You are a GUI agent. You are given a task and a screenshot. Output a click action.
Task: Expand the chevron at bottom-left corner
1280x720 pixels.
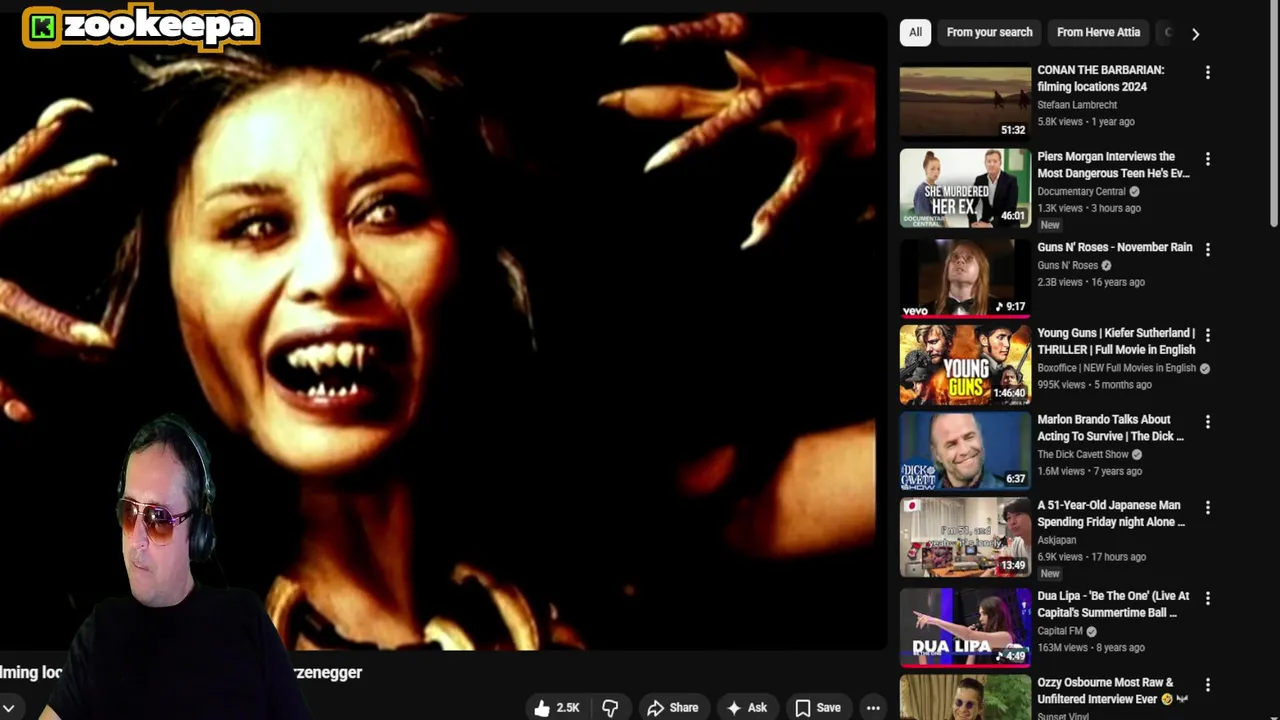[8, 708]
